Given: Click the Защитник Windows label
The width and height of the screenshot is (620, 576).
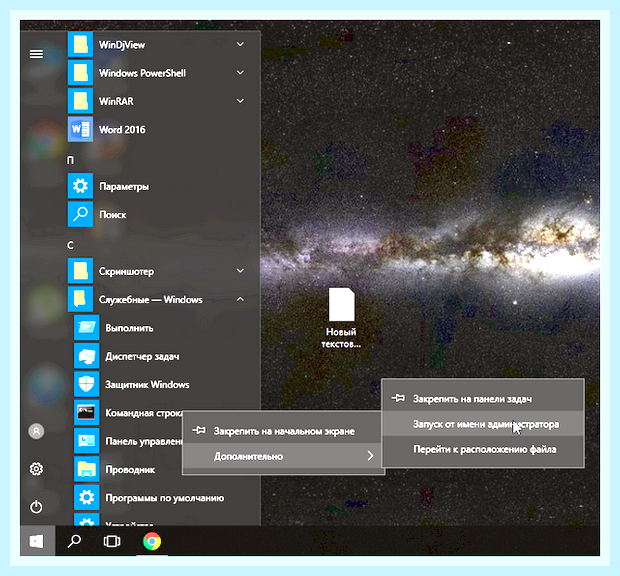Looking at the screenshot, I should point(147,385).
